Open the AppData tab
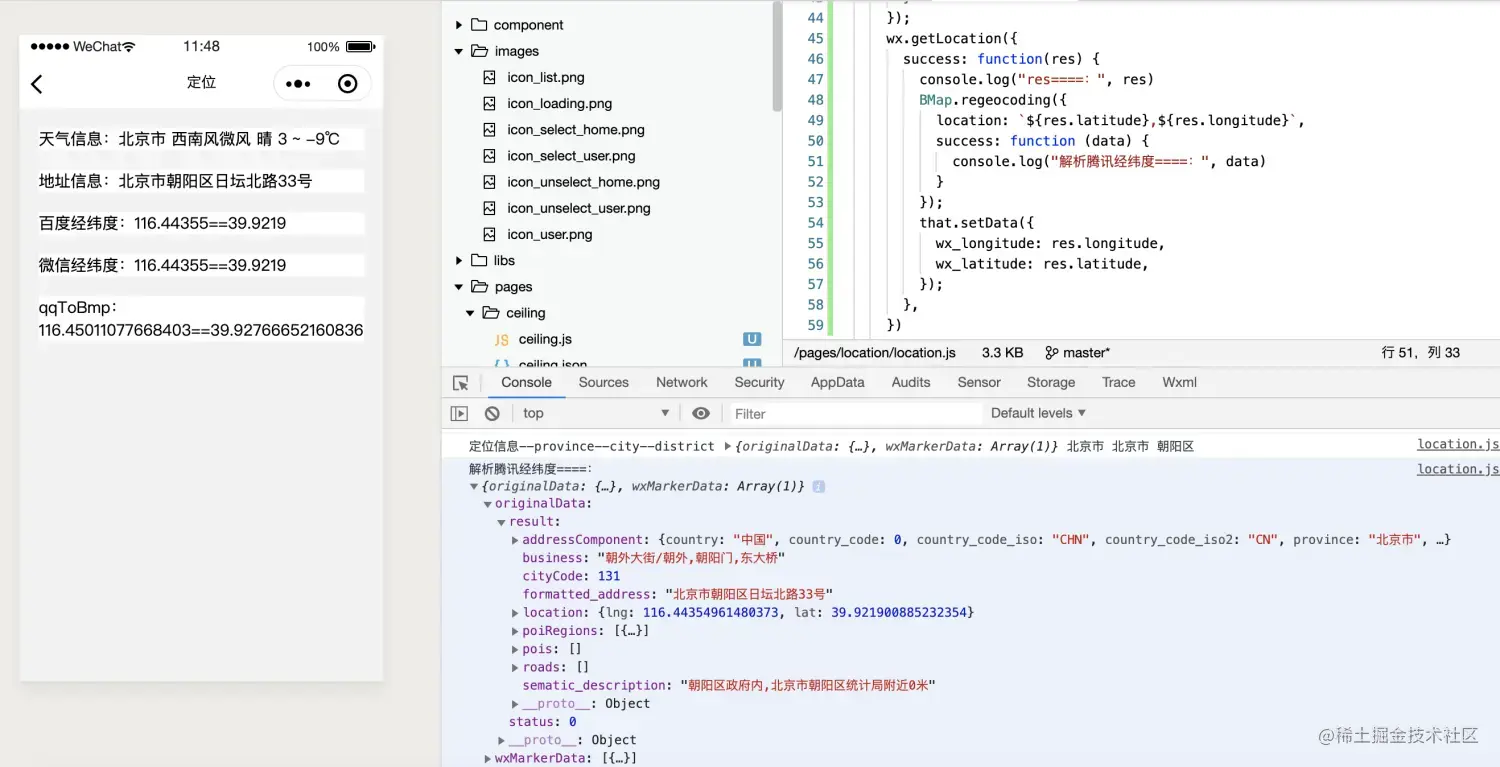This screenshot has height=767, width=1500. (x=837, y=382)
